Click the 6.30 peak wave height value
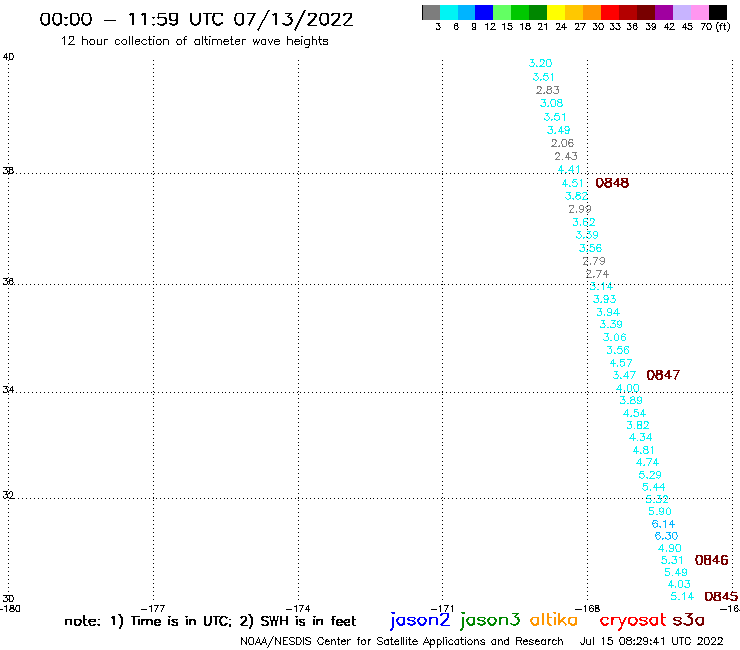Image resolution: width=740 pixels, height=650 pixels. pos(666,536)
